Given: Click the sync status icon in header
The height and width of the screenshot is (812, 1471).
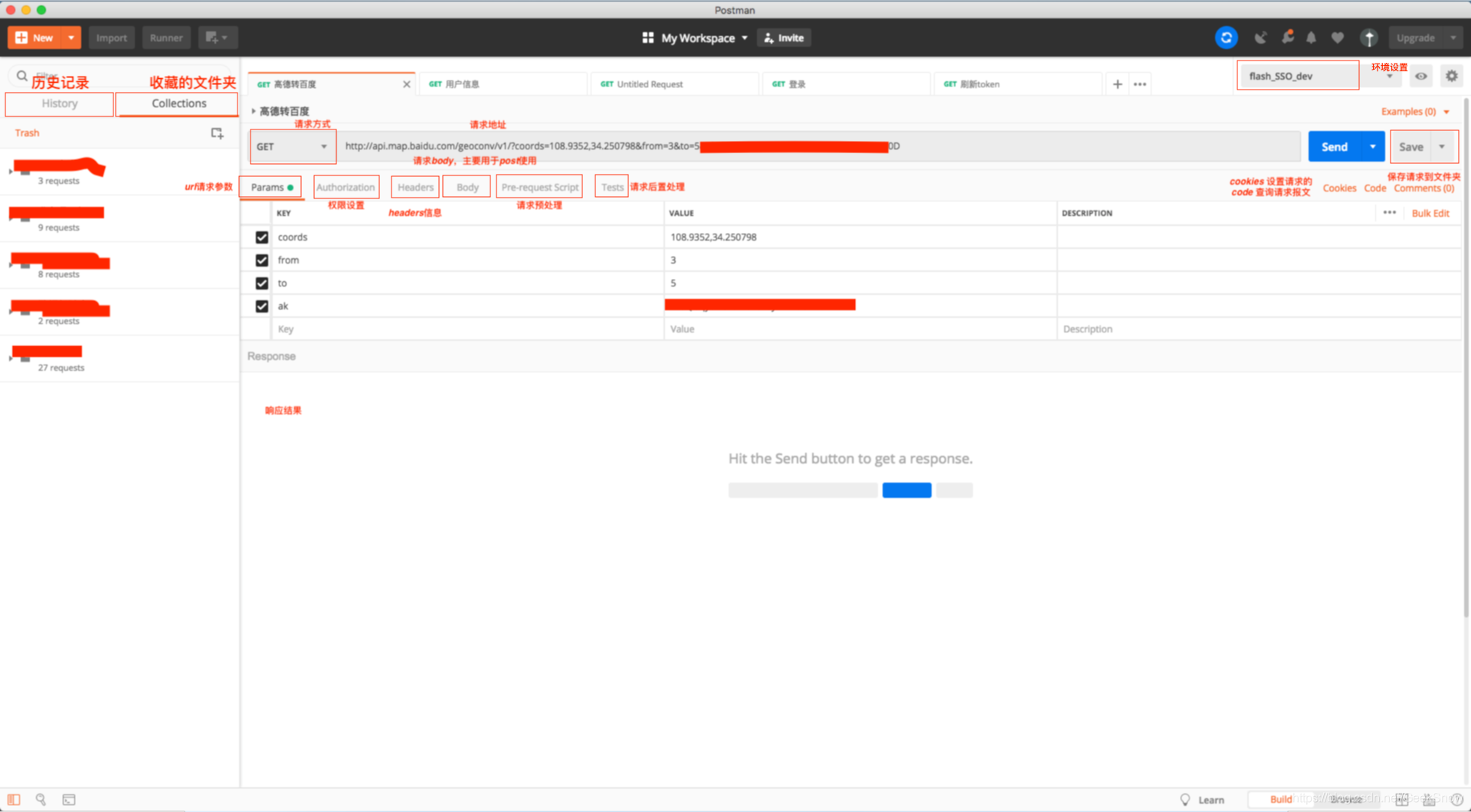Looking at the screenshot, I should [x=1226, y=38].
